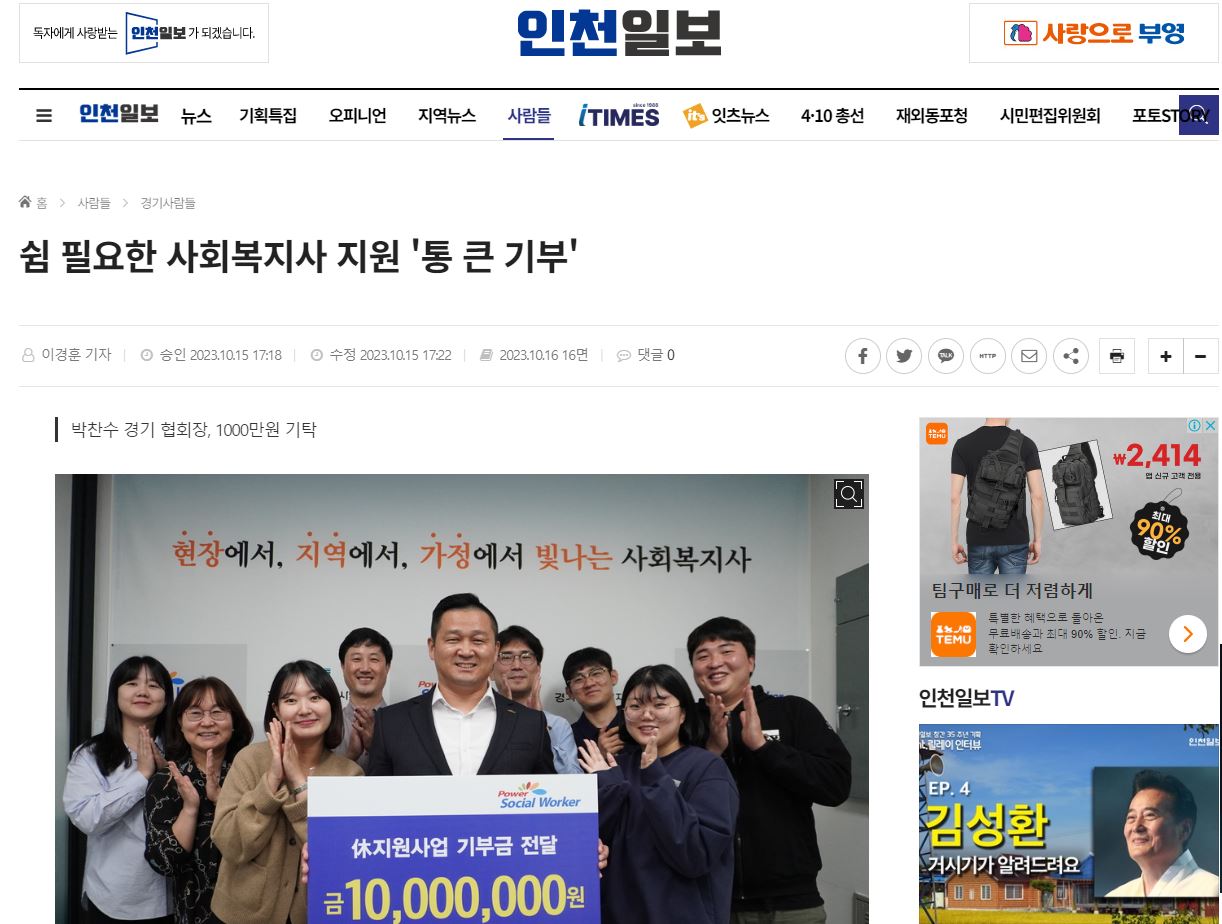Decrease font size with minus button
1222x924 pixels.
1201,356
